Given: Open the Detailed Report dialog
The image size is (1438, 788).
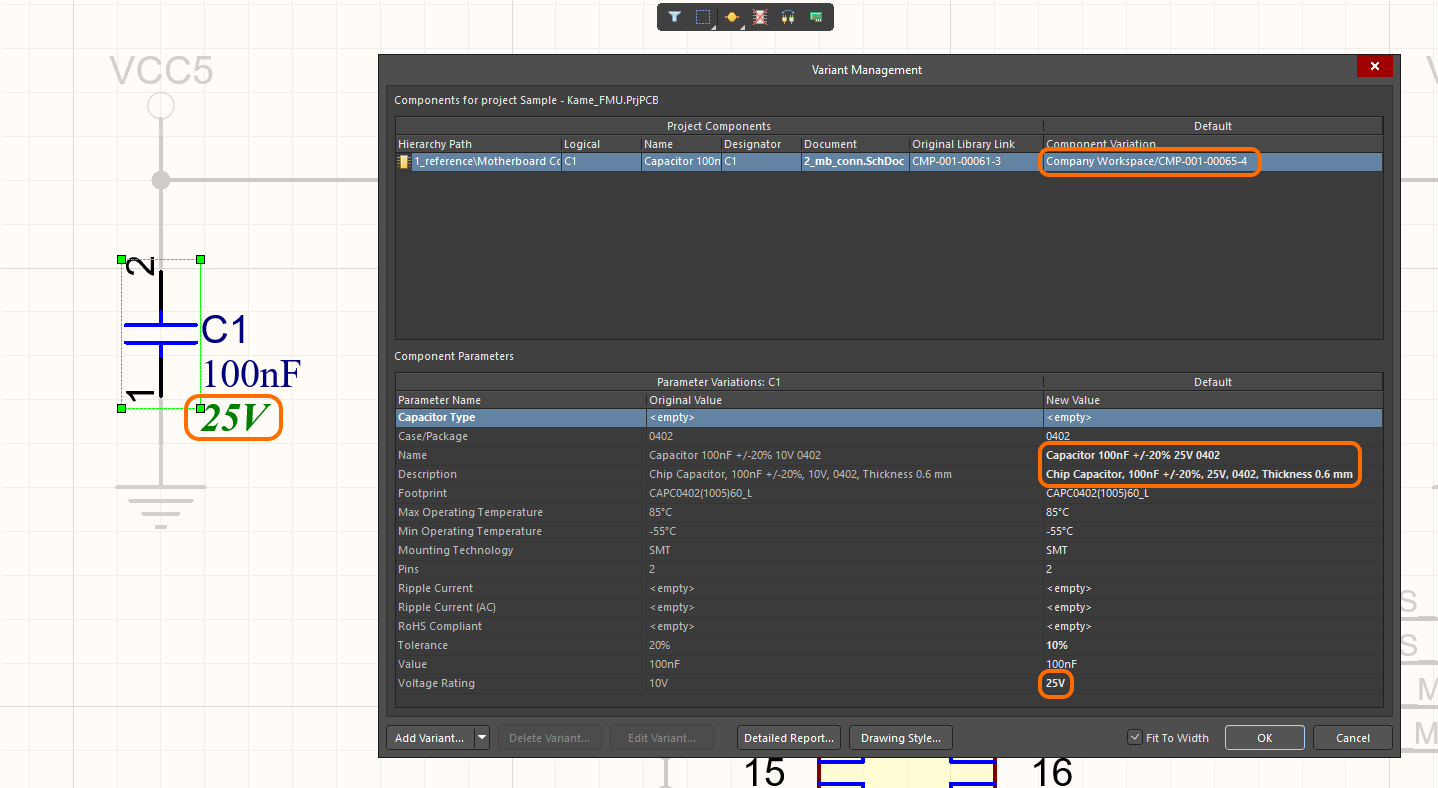Looking at the screenshot, I should [789, 738].
